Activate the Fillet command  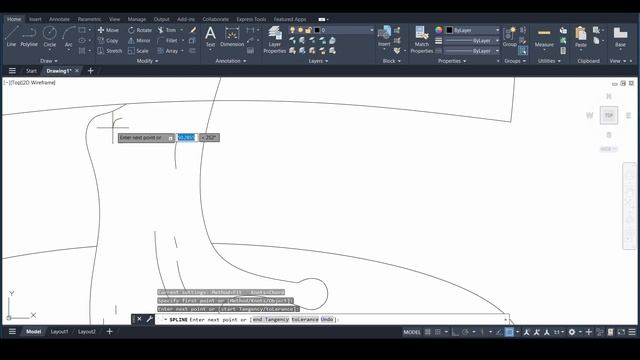tap(167, 40)
